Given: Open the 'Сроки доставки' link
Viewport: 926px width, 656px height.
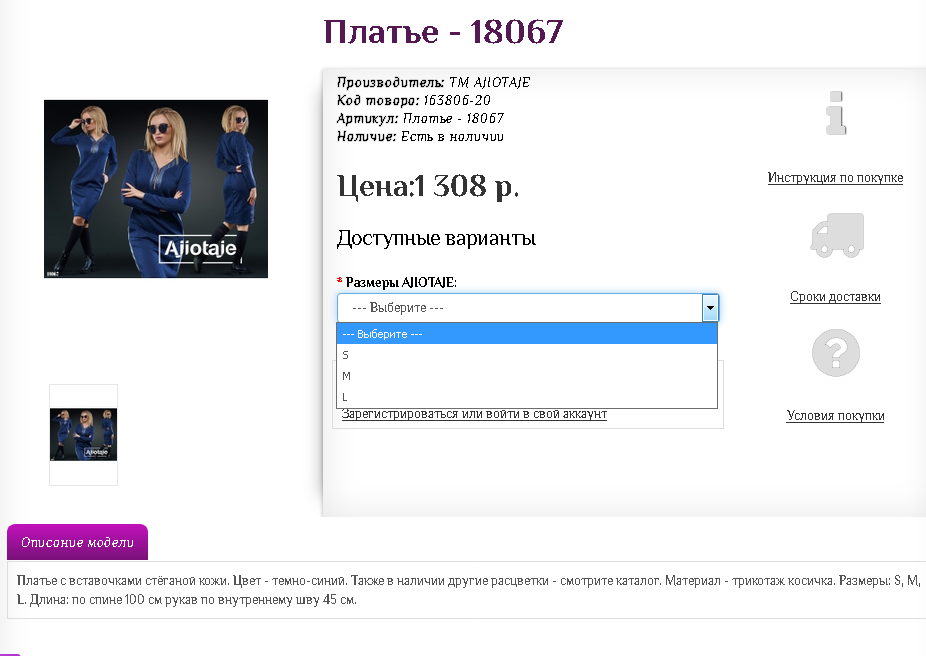Looking at the screenshot, I should coord(835,297).
